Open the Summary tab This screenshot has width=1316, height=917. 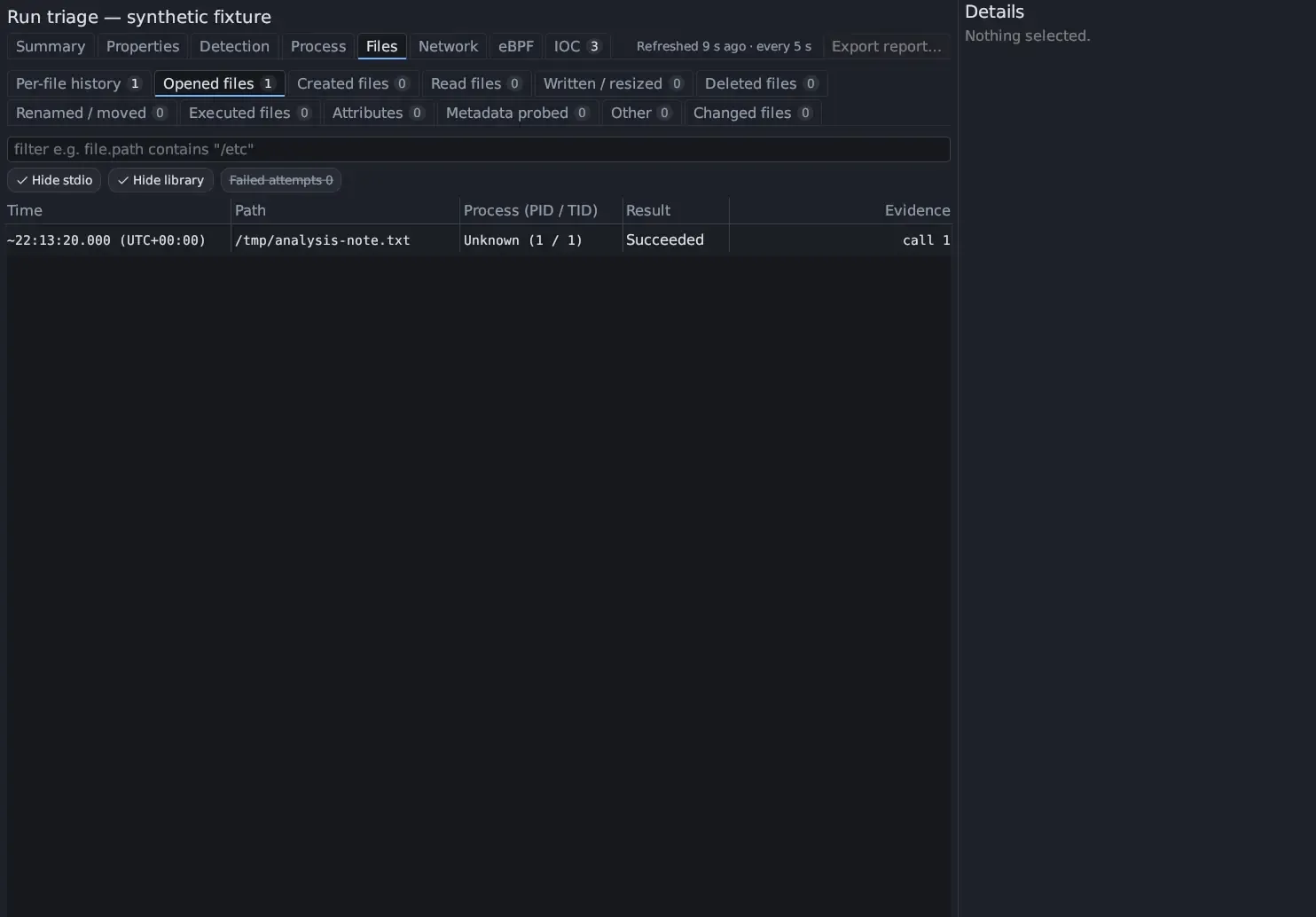point(51,47)
